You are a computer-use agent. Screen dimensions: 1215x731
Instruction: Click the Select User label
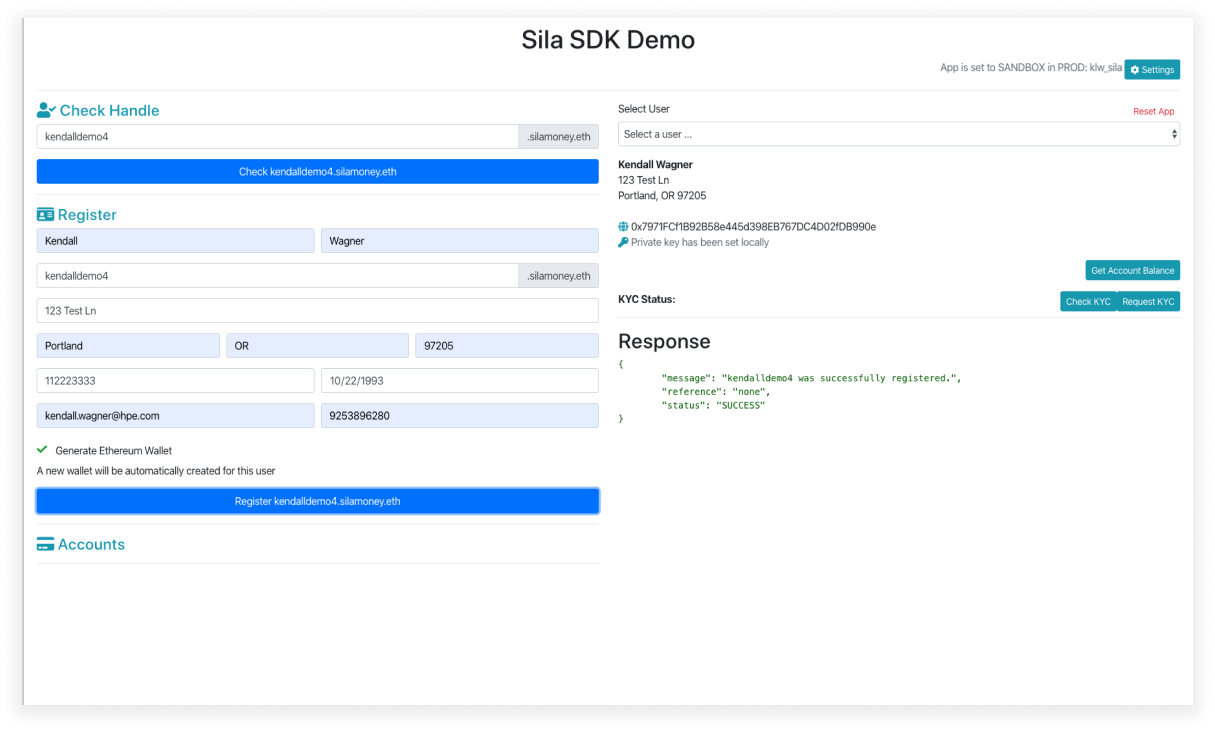click(644, 109)
